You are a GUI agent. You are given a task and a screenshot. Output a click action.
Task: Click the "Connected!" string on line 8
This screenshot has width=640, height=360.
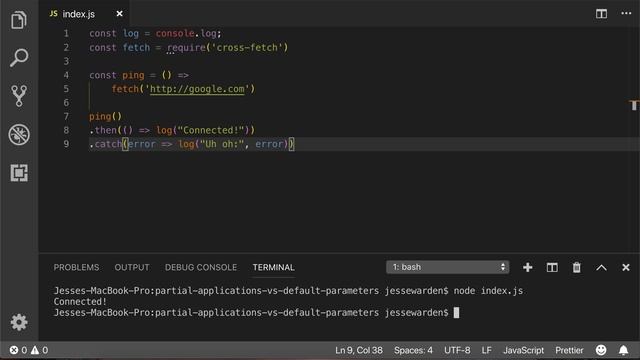click(211, 130)
